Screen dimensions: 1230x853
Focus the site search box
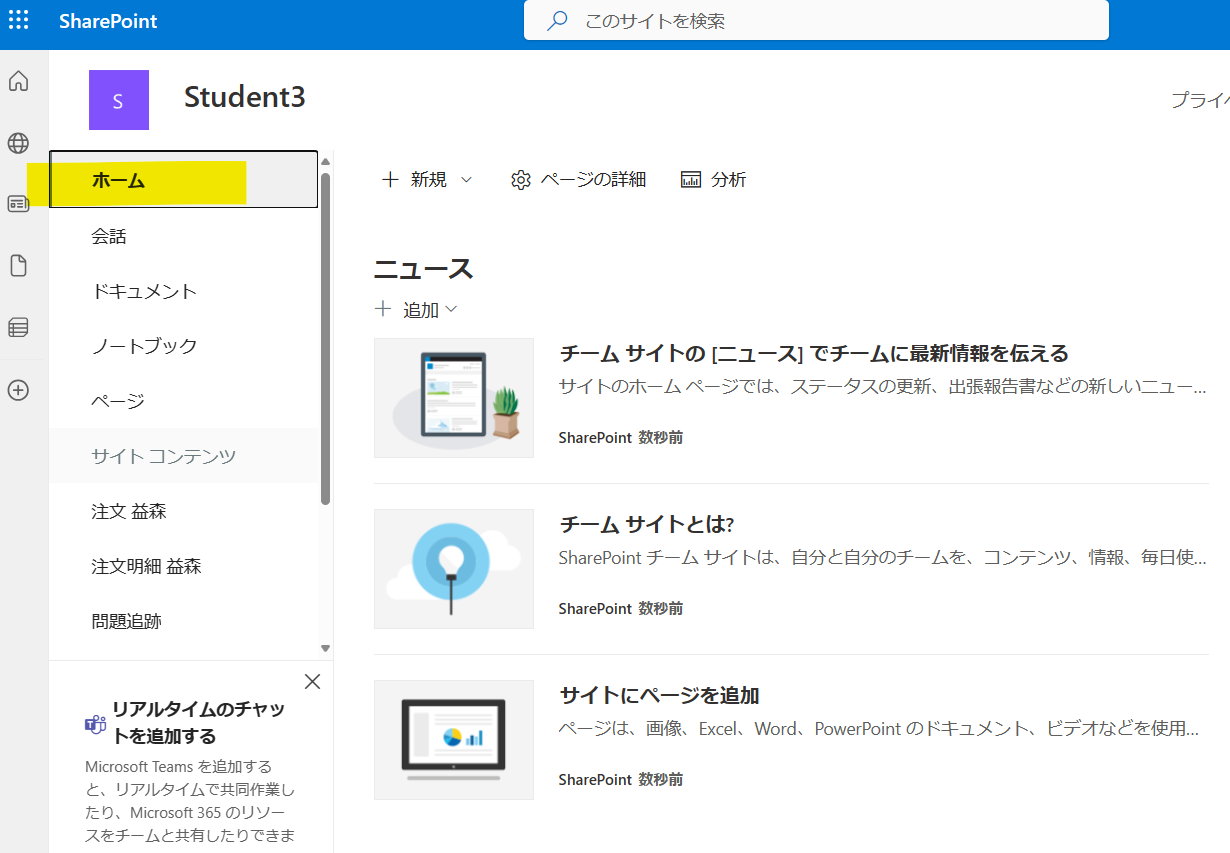point(816,20)
